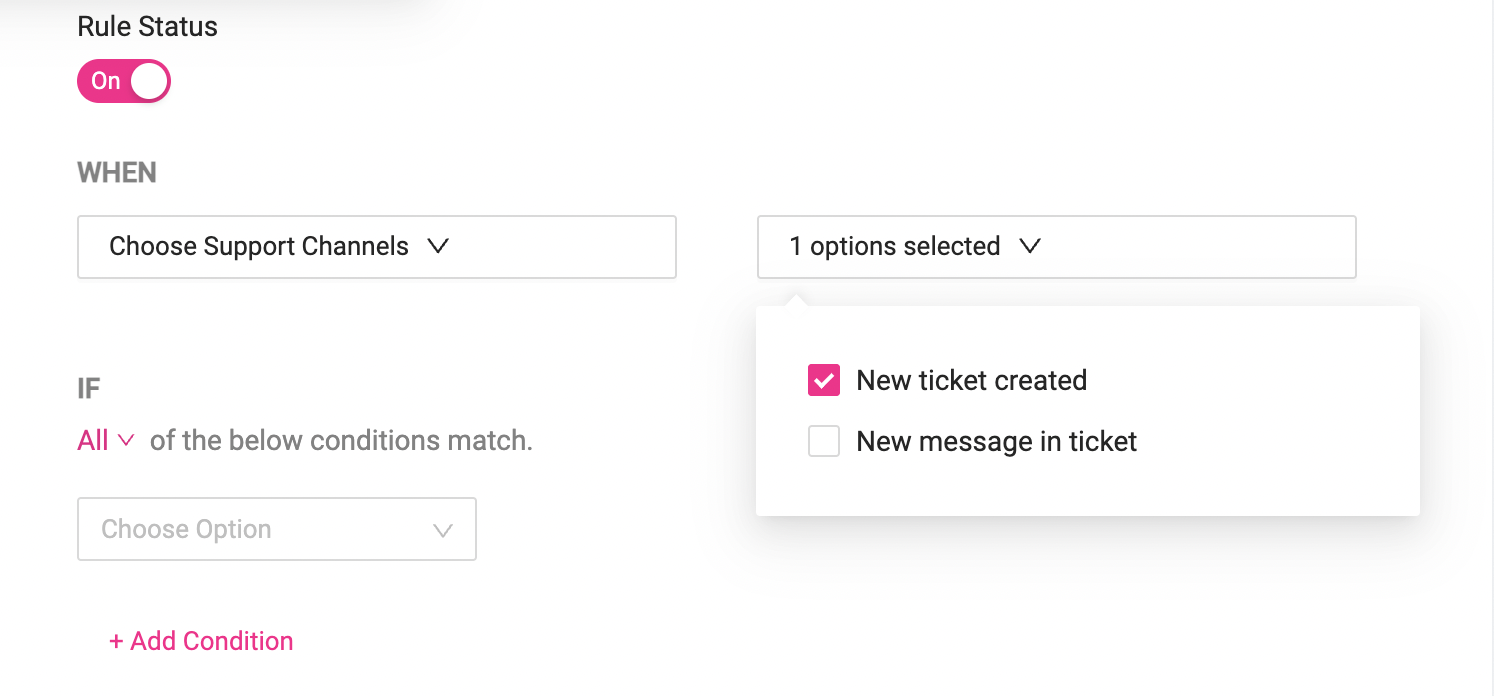Add a new condition with + Add Condition
Image resolution: width=1494 pixels, height=696 pixels.
point(201,641)
